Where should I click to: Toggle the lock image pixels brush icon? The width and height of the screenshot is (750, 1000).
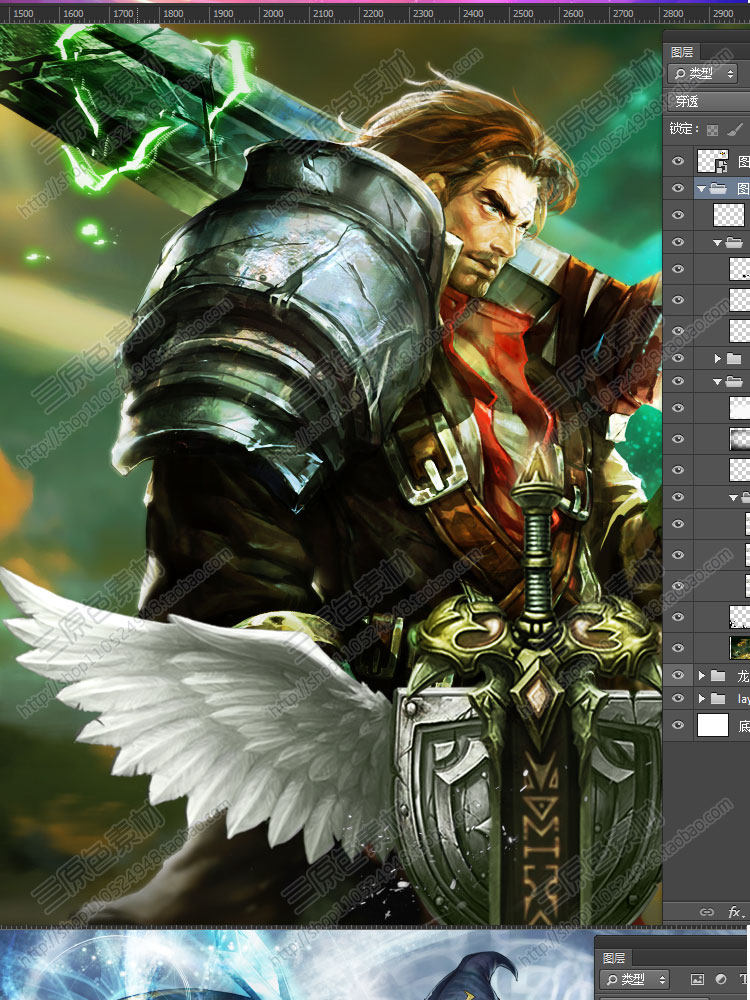click(735, 129)
